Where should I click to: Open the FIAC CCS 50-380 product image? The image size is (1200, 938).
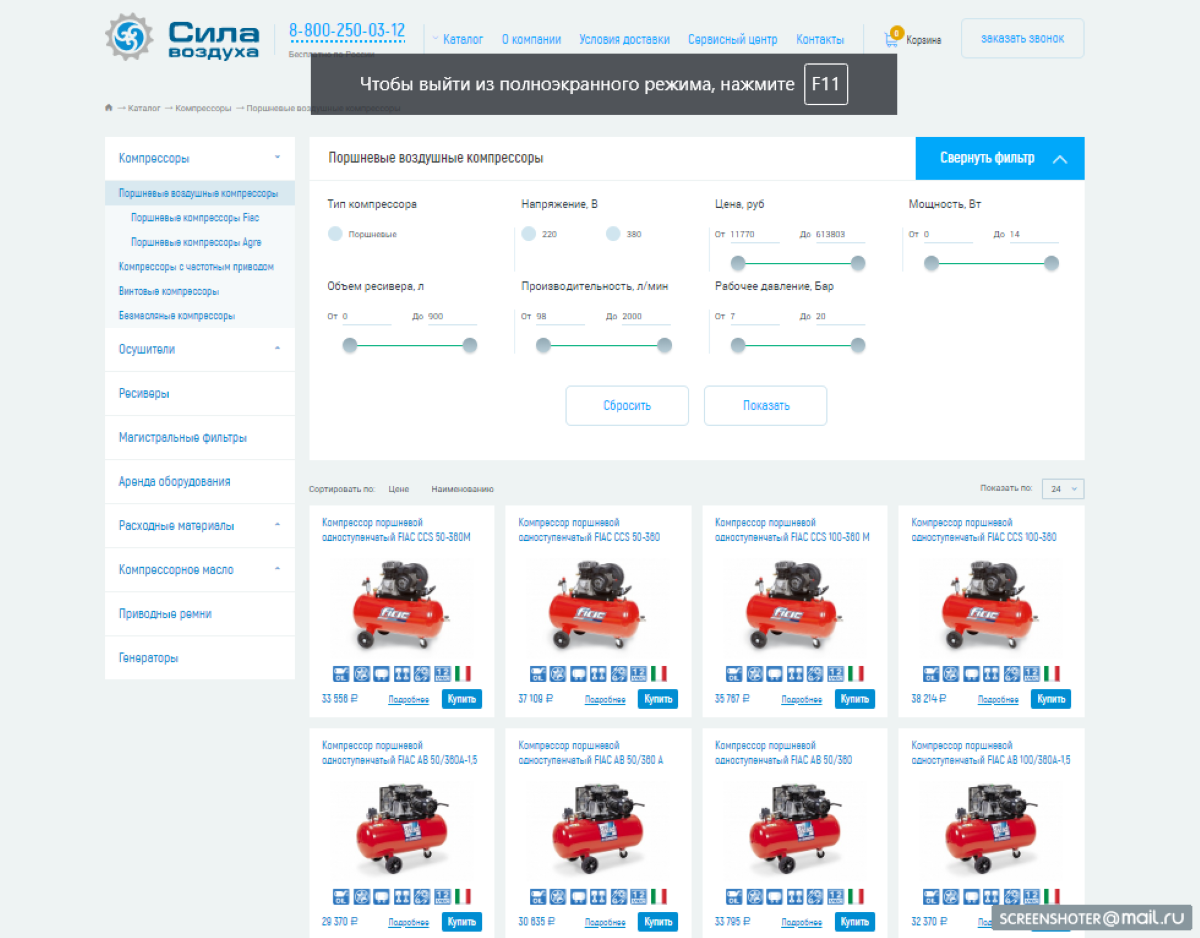pos(598,605)
